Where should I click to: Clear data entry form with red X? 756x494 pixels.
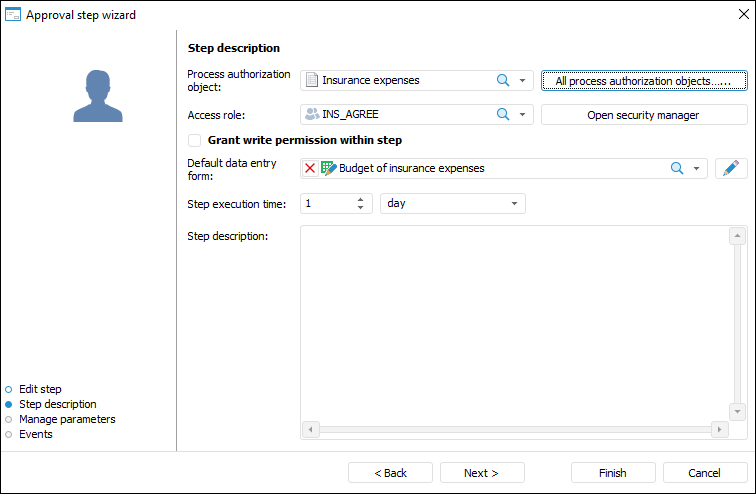pyautogui.click(x=310, y=168)
